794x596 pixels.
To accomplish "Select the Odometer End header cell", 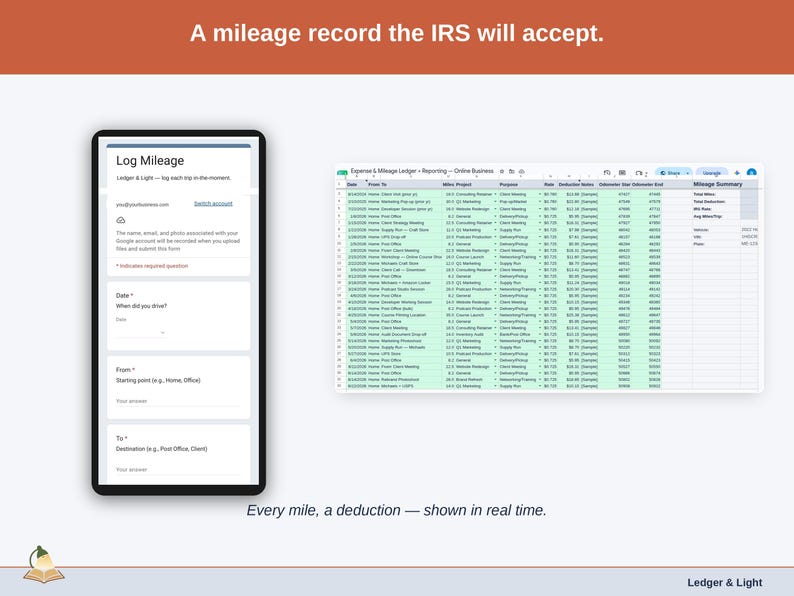I will pos(647,185).
